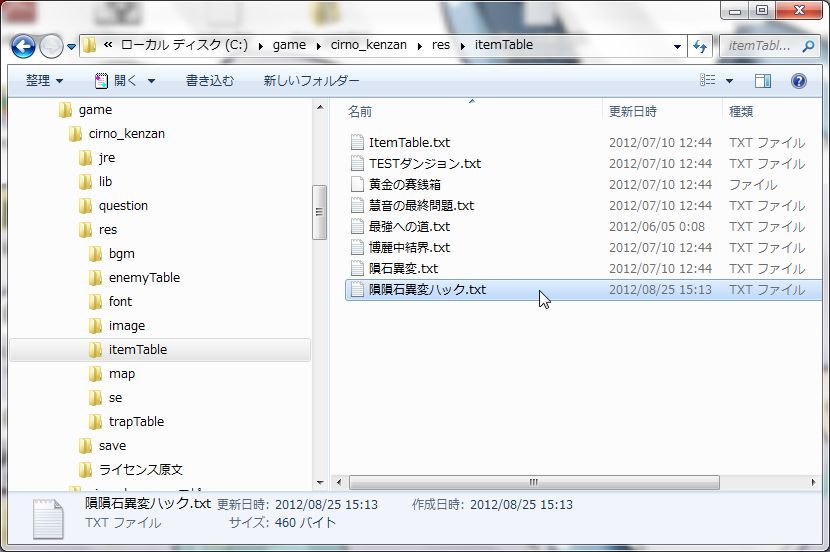Click the address bar folder icon
The image size is (830, 552).
(89, 46)
